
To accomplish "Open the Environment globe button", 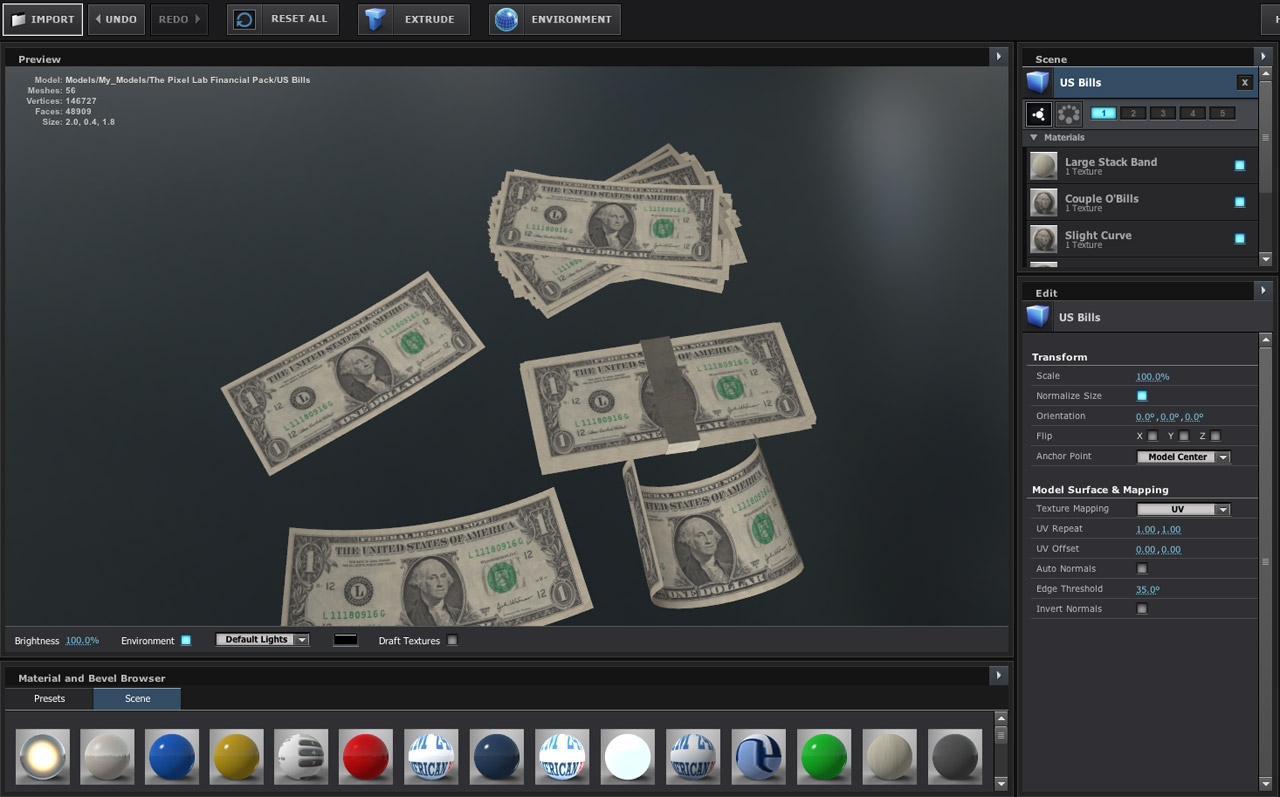I will pos(555,19).
